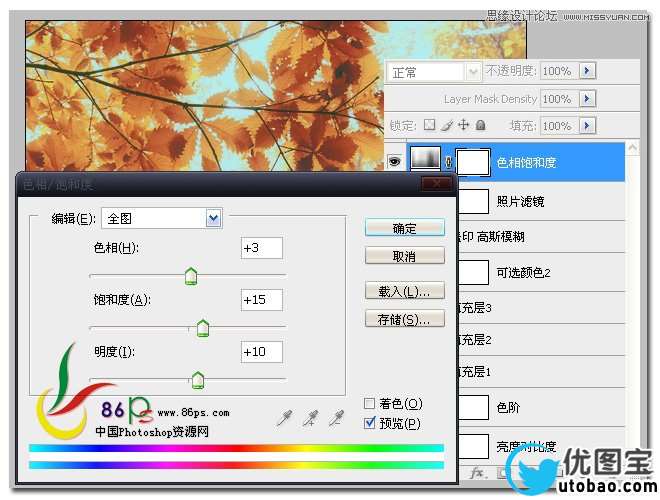
Task: Click the 色相 value field +3
Action: click(x=262, y=248)
